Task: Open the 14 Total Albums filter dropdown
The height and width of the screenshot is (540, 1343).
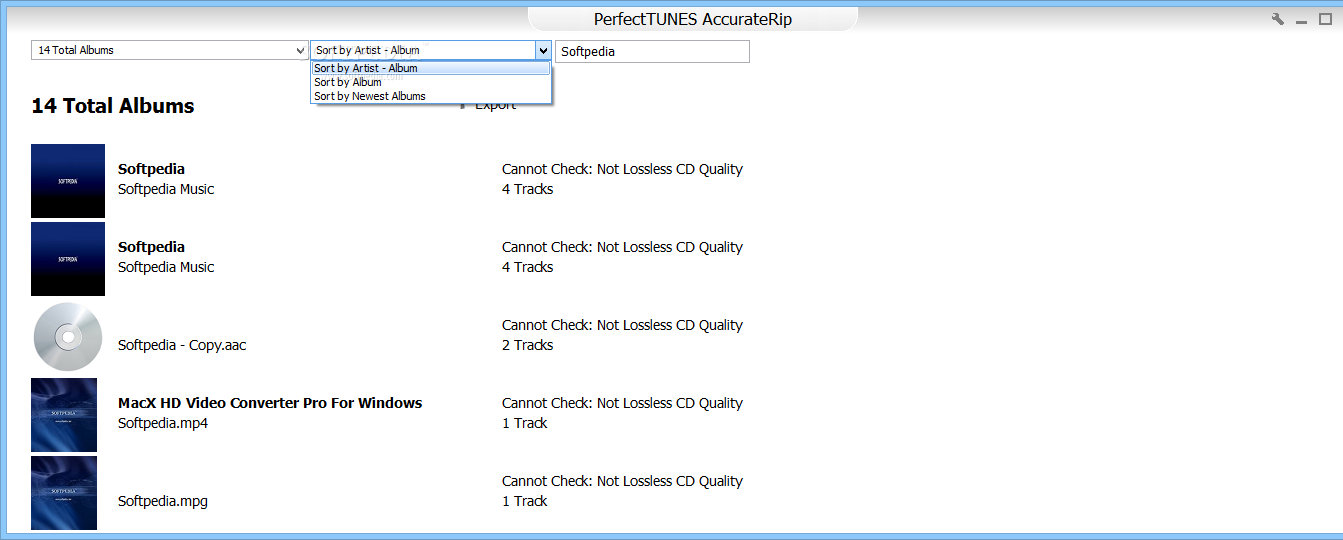Action: [x=170, y=50]
